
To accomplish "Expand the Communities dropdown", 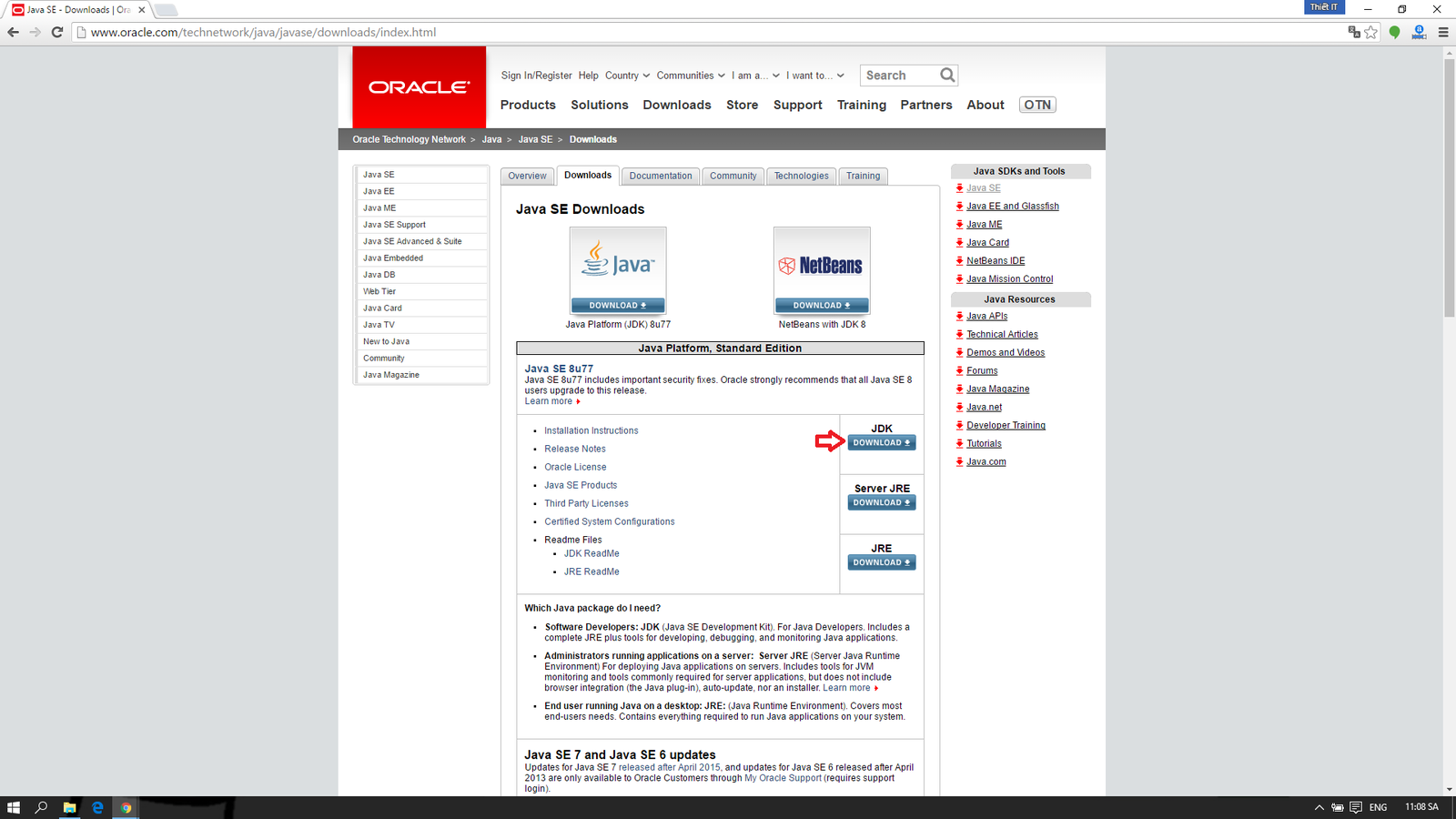I will pyautogui.click(x=691, y=76).
